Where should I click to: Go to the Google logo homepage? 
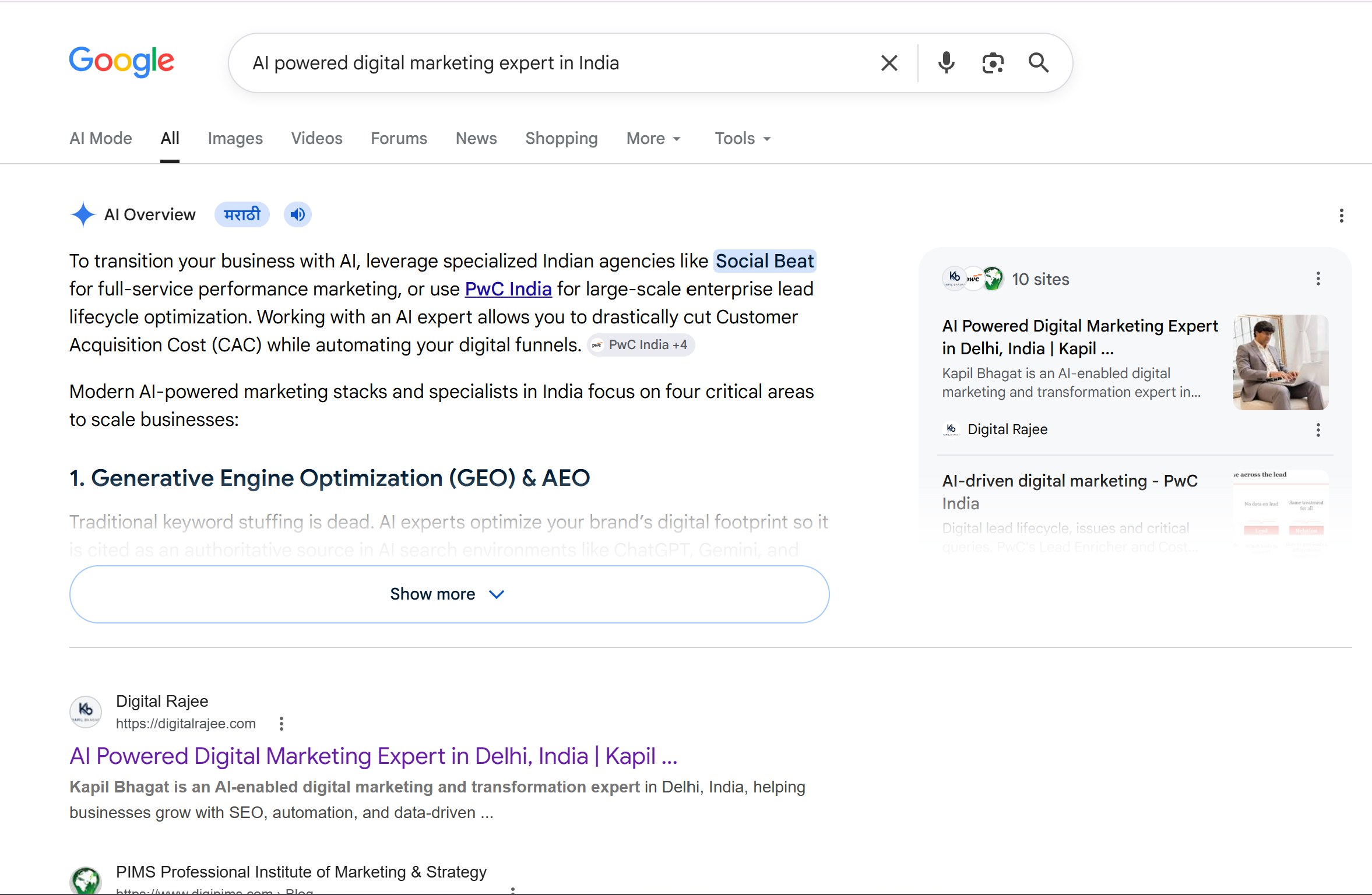[x=121, y=61]
